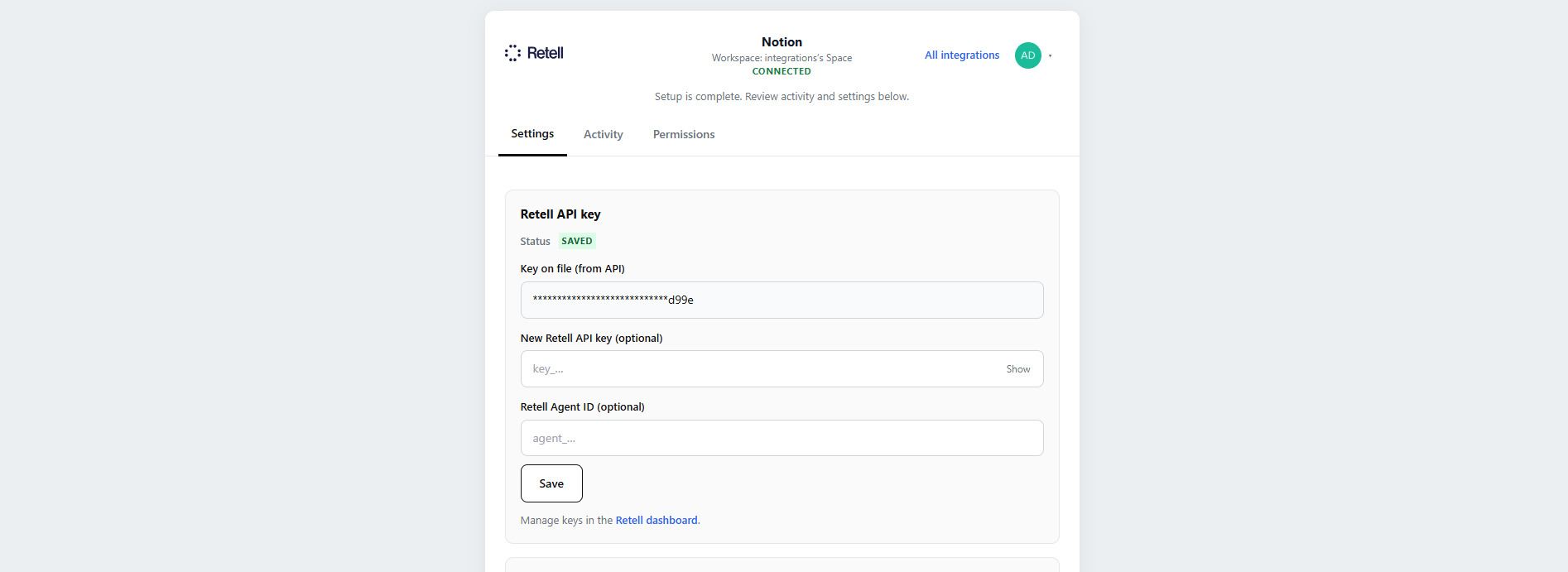
Task: Open the All integrations link
Action: 962,55
